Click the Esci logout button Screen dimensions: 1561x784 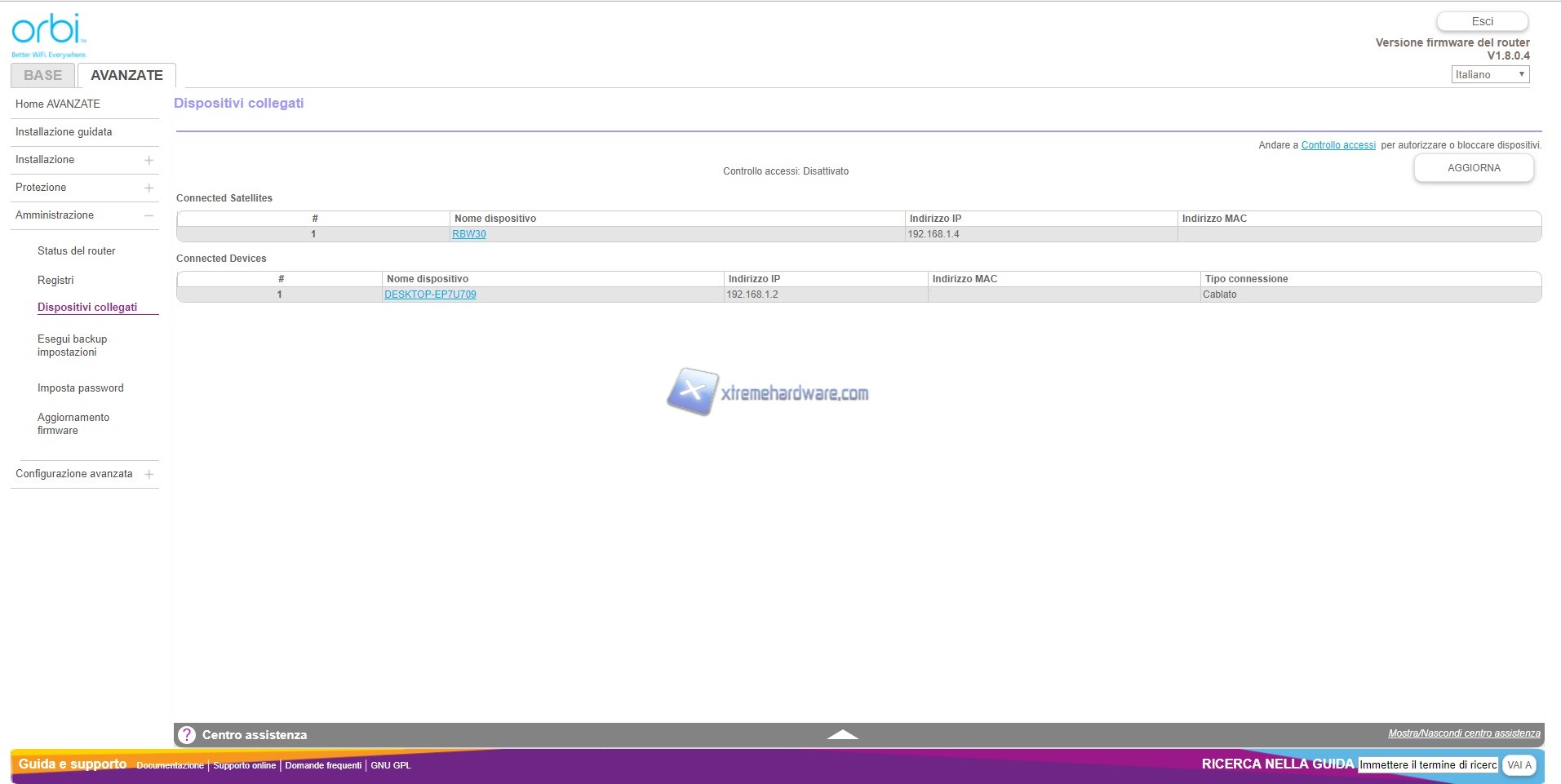coord(1482,22)
